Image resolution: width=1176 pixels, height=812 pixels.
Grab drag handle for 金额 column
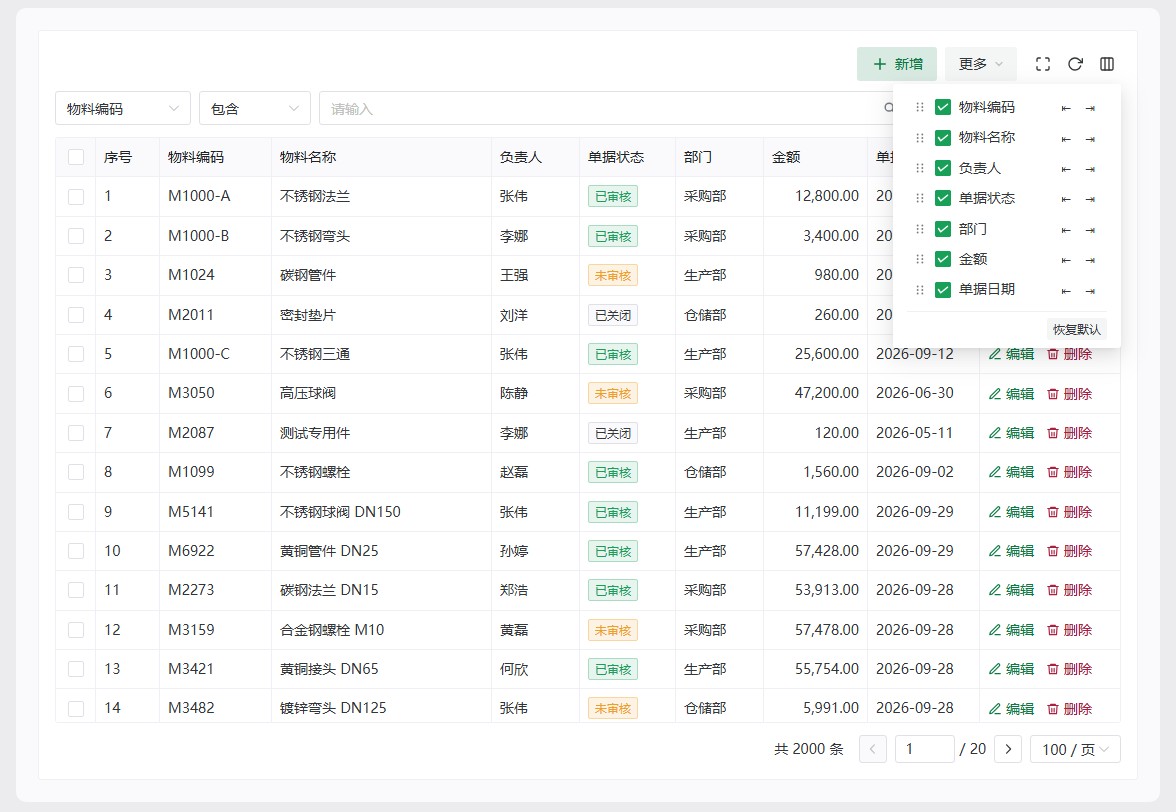coord(920,259)
